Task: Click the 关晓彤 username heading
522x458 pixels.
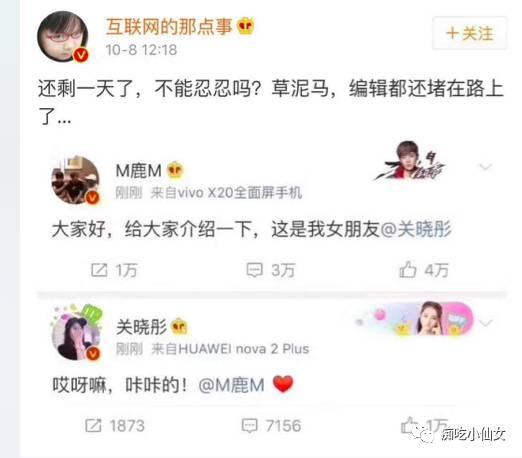Action: click(x=141, y=327)
